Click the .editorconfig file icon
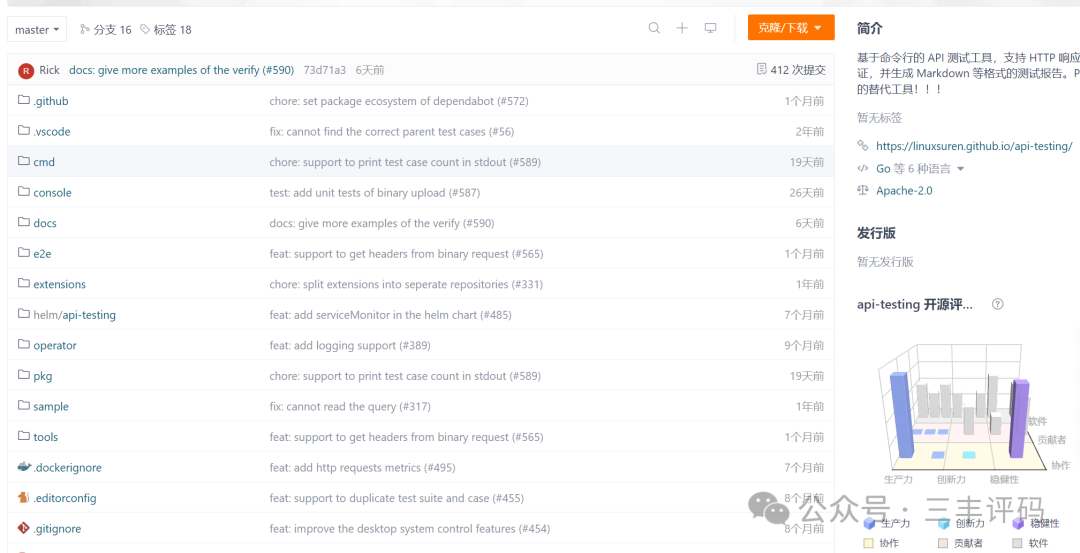The height and width of the screenshot is (553, 1080). click(24, 497)
